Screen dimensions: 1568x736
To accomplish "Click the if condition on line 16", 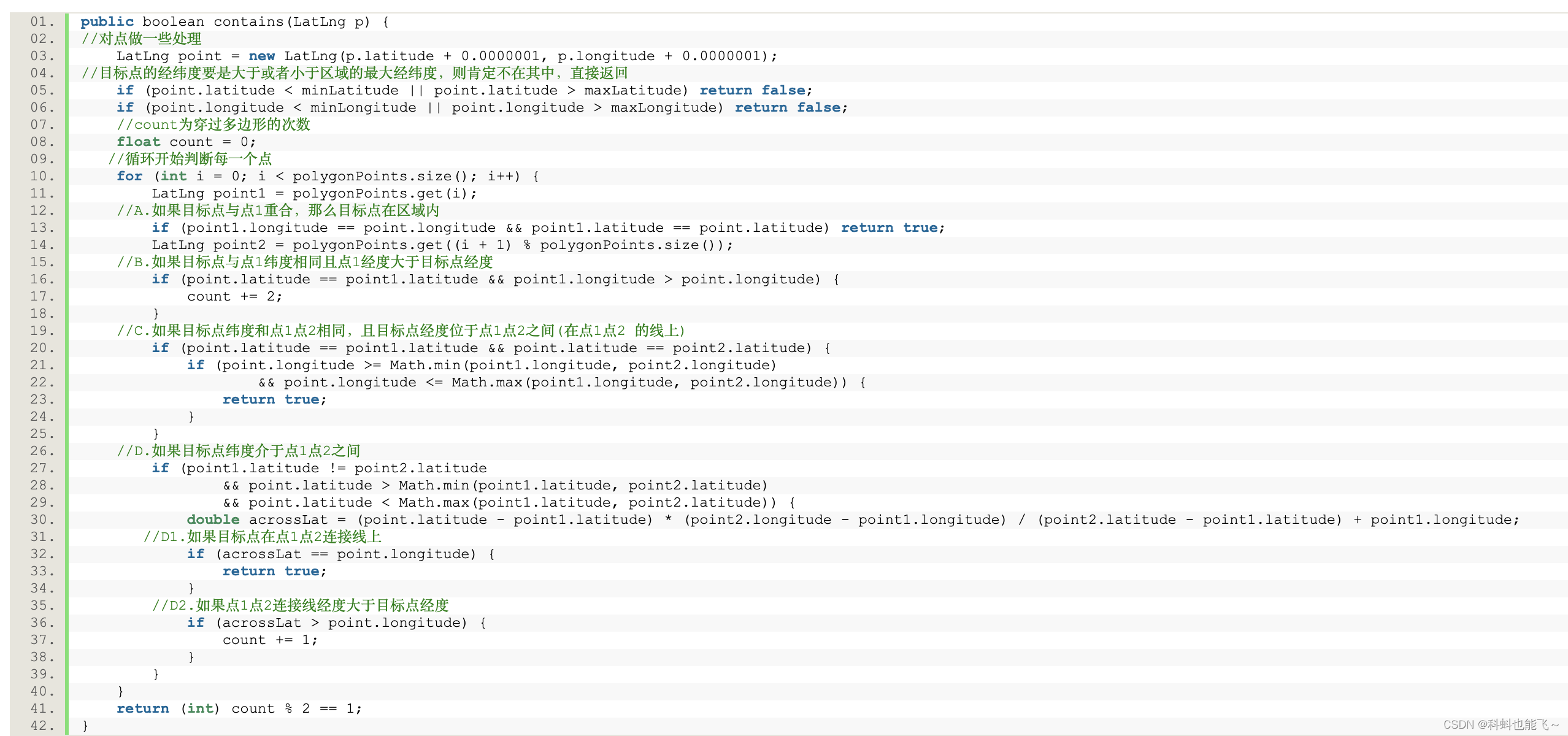I will 496,280.
